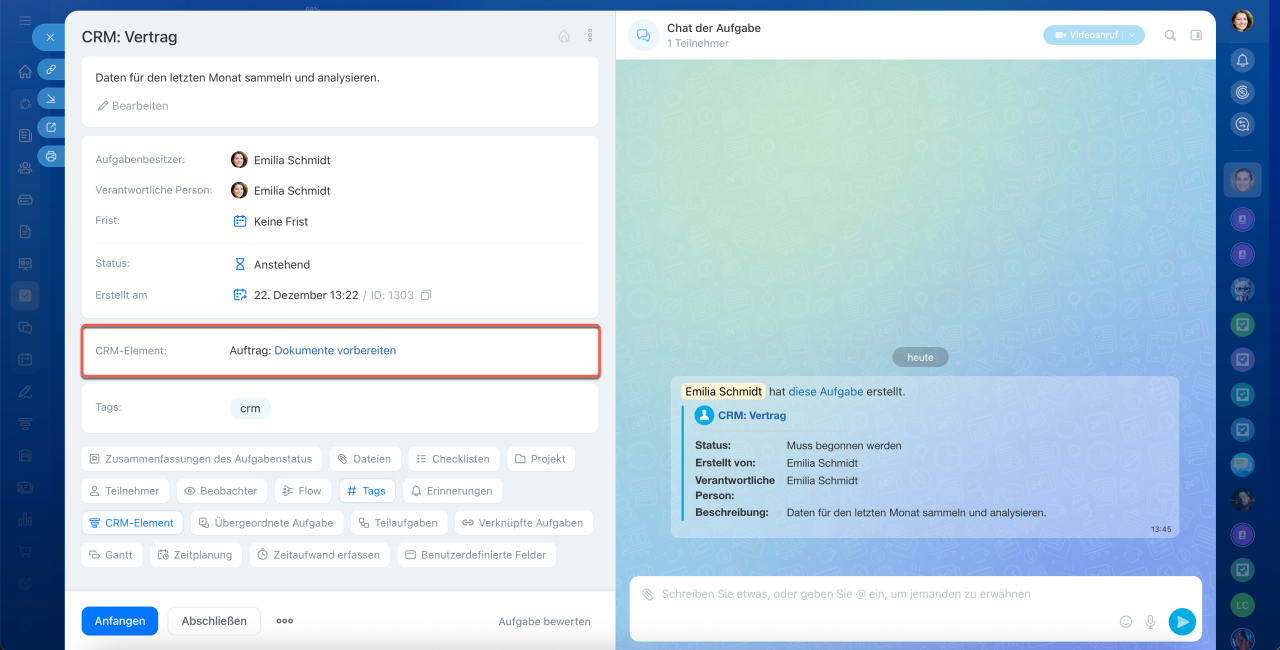Send the chat message
The width and height of the screenshot is (1280, 650).
point(1182,622)
